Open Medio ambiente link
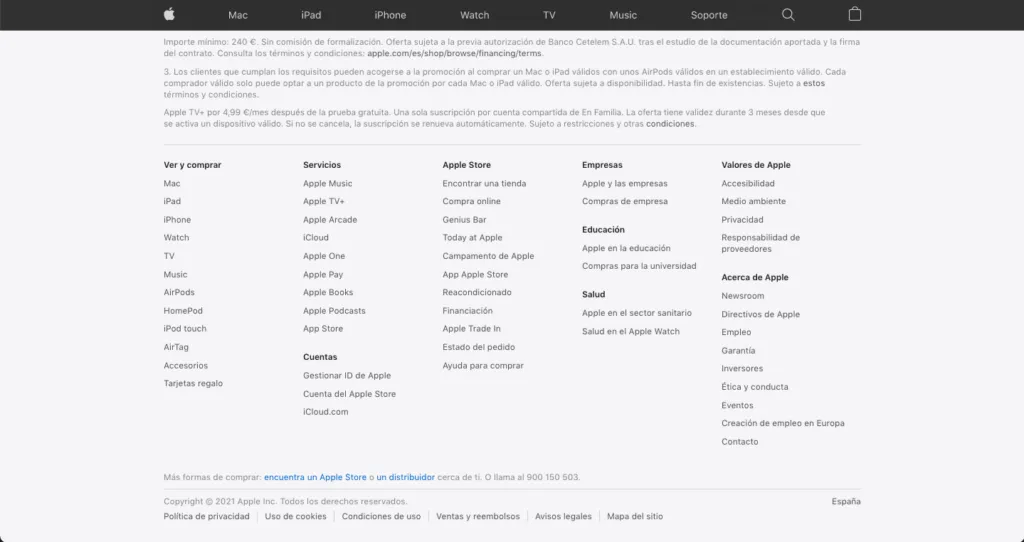This screenshot has height=542, width=1024. pyautogui.click(x=753, y=201)
